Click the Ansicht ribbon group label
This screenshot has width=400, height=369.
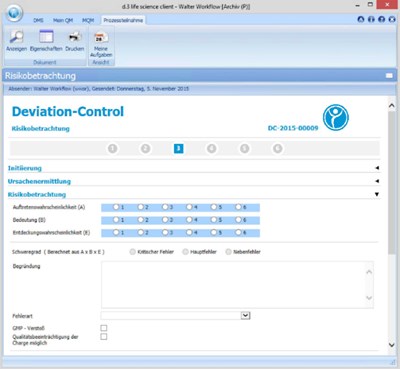click(x=101, y=62)
